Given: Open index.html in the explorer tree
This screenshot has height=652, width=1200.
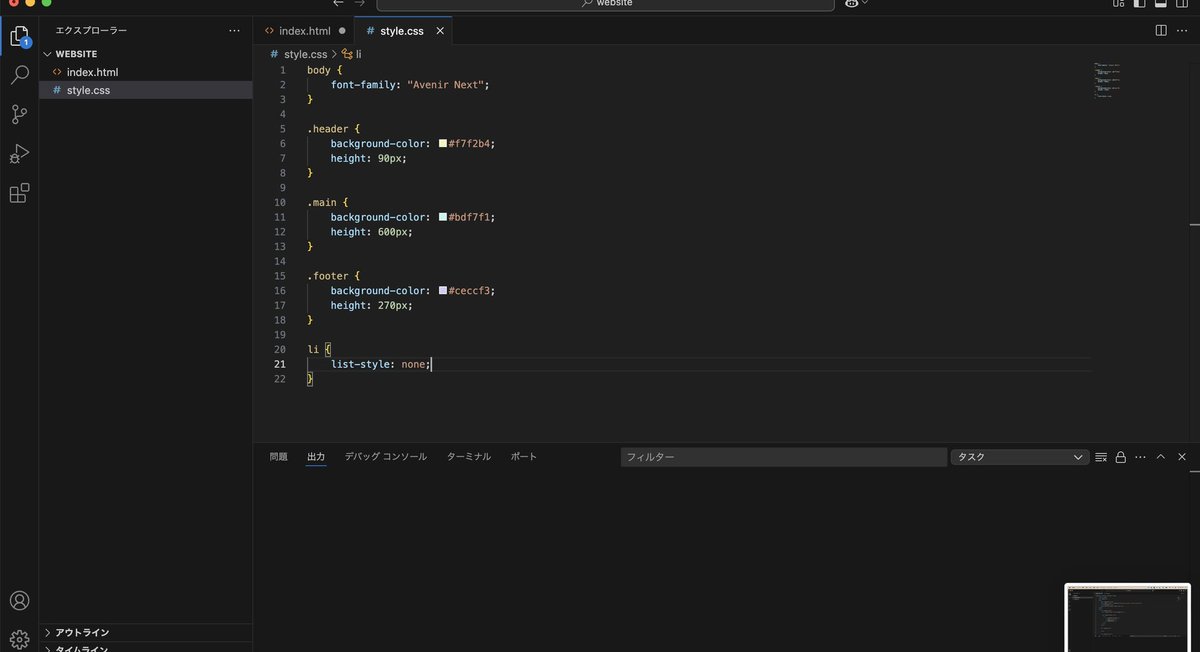Looking at the screenshot, I should [x=146, y=72].
